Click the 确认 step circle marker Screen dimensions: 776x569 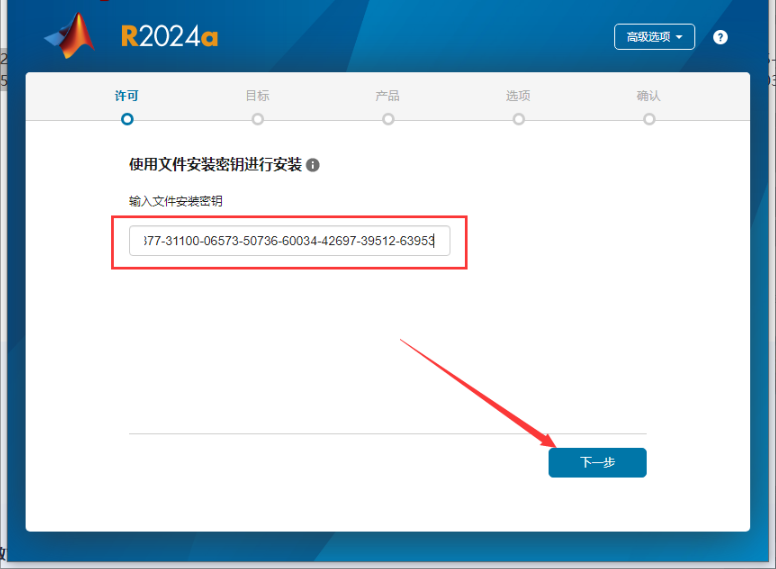tap(649, 119)
